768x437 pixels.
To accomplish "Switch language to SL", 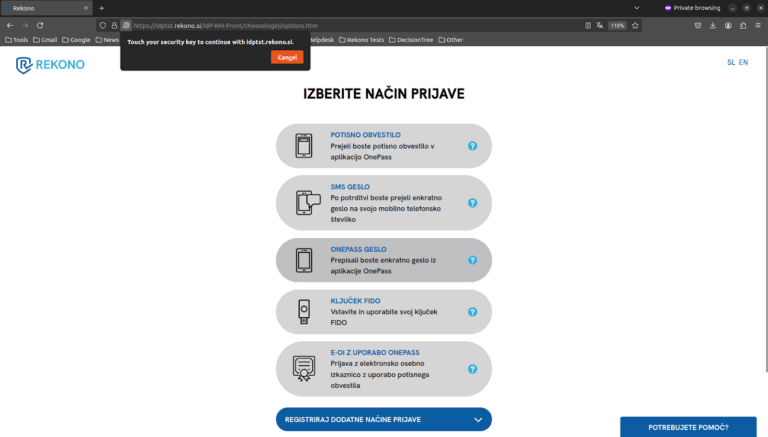I will pos(731,62).
